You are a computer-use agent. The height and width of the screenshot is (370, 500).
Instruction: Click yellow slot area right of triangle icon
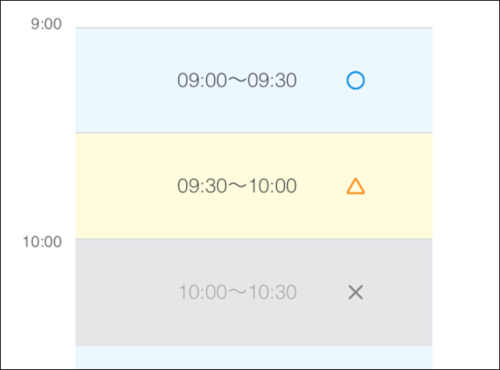point(399,186)
